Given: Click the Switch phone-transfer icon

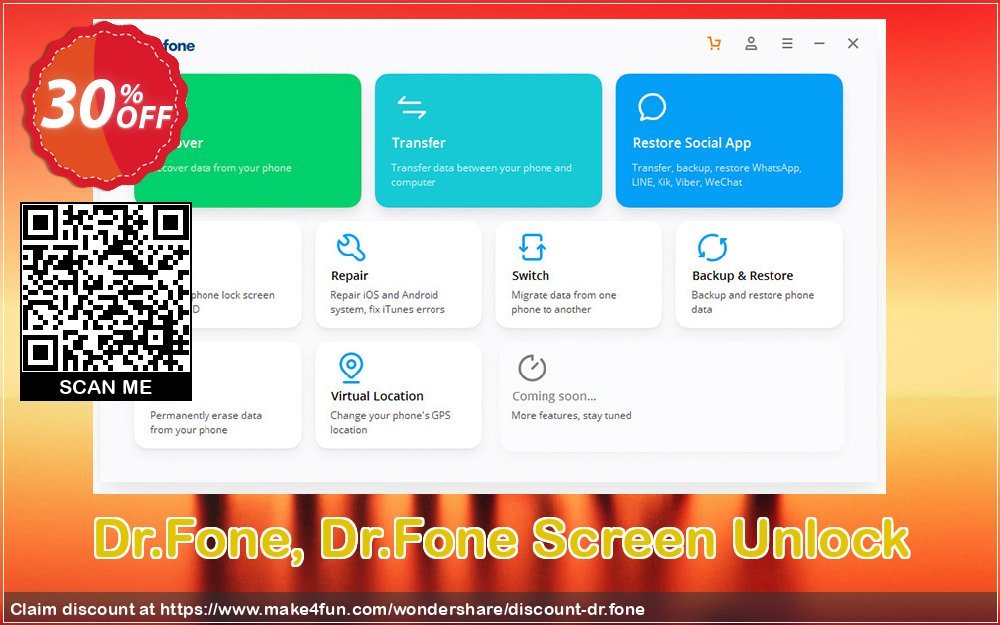Looking at the screenshot, I should pyautogui.click(x=532, y=247).
